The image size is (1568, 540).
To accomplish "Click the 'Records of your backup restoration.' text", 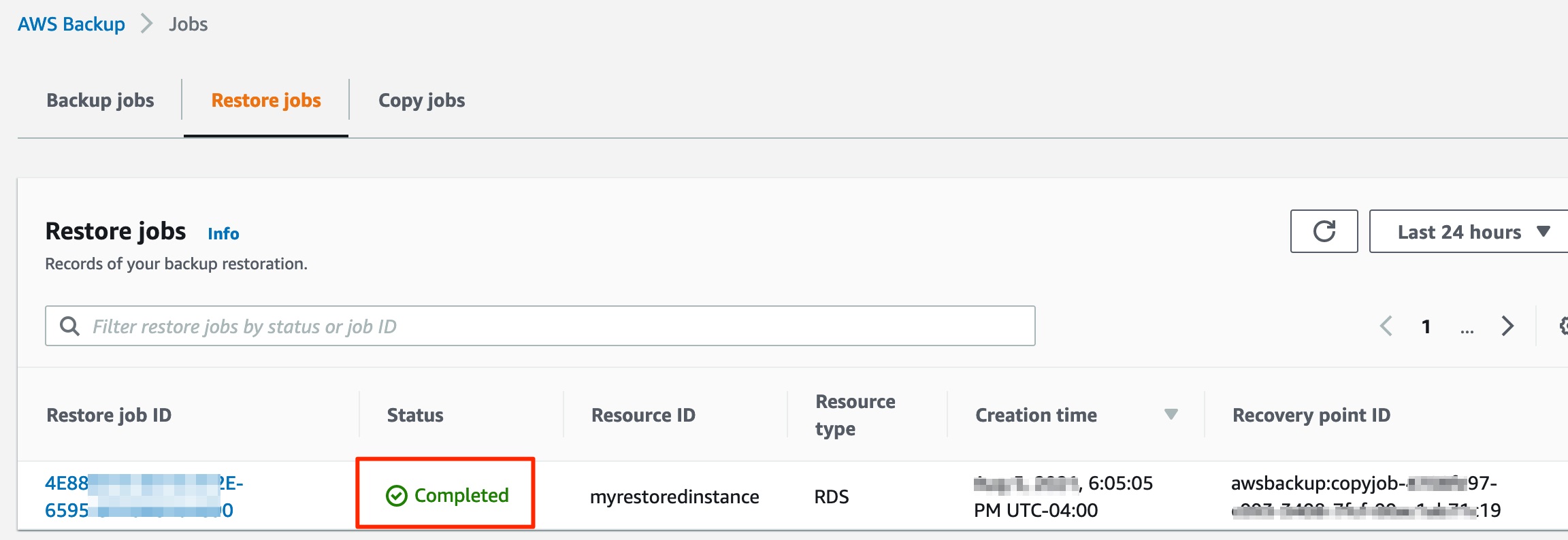I will click(176, 264).
